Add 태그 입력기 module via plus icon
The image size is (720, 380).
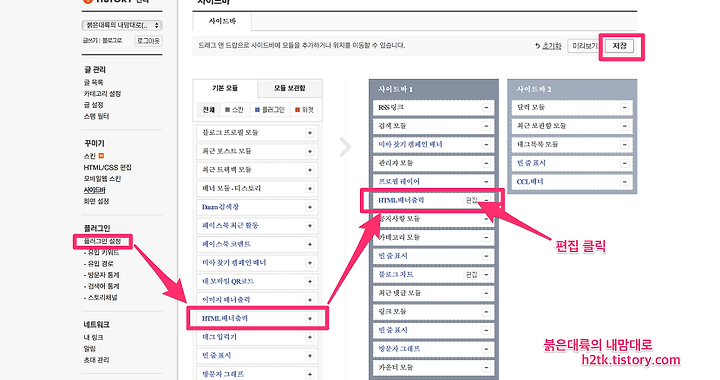(310, 337)
